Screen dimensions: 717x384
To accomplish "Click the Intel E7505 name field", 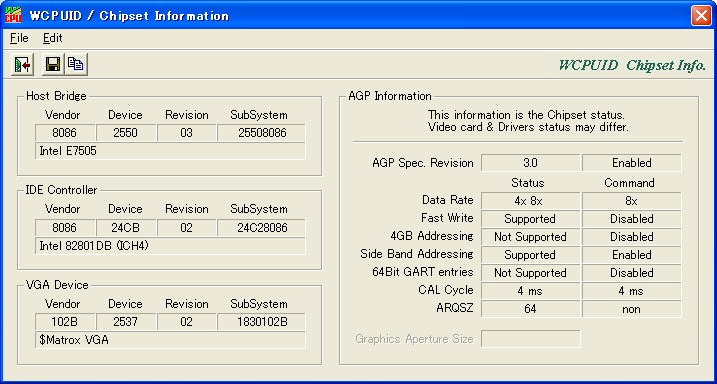I will click(170, 151).
